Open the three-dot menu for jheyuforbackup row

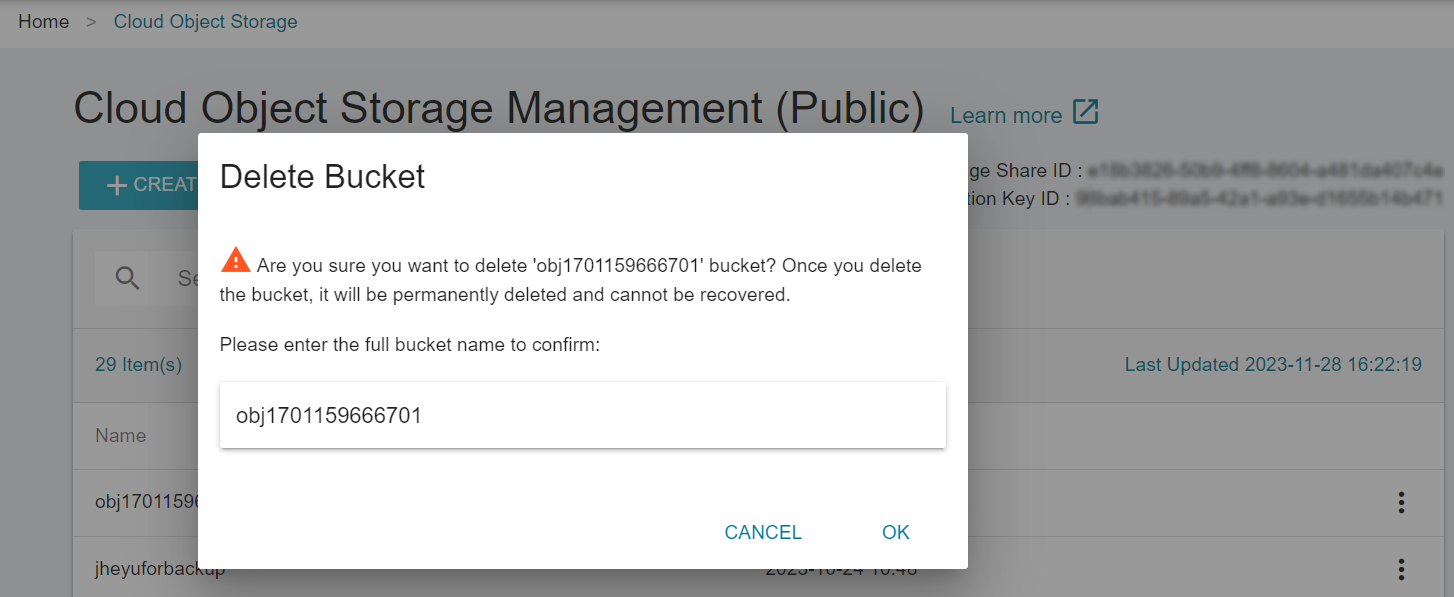pyautogui.click(x=1401, y=569)
